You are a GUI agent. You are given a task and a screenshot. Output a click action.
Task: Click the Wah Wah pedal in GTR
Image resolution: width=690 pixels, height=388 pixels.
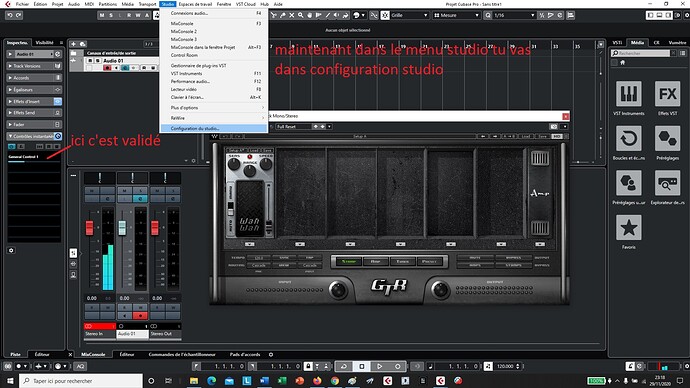pos(250,210)
